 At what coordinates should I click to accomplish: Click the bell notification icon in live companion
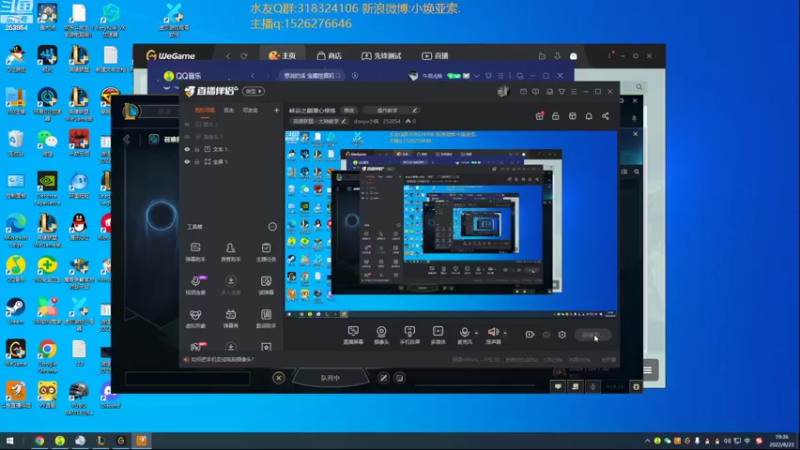pos(589,116)
